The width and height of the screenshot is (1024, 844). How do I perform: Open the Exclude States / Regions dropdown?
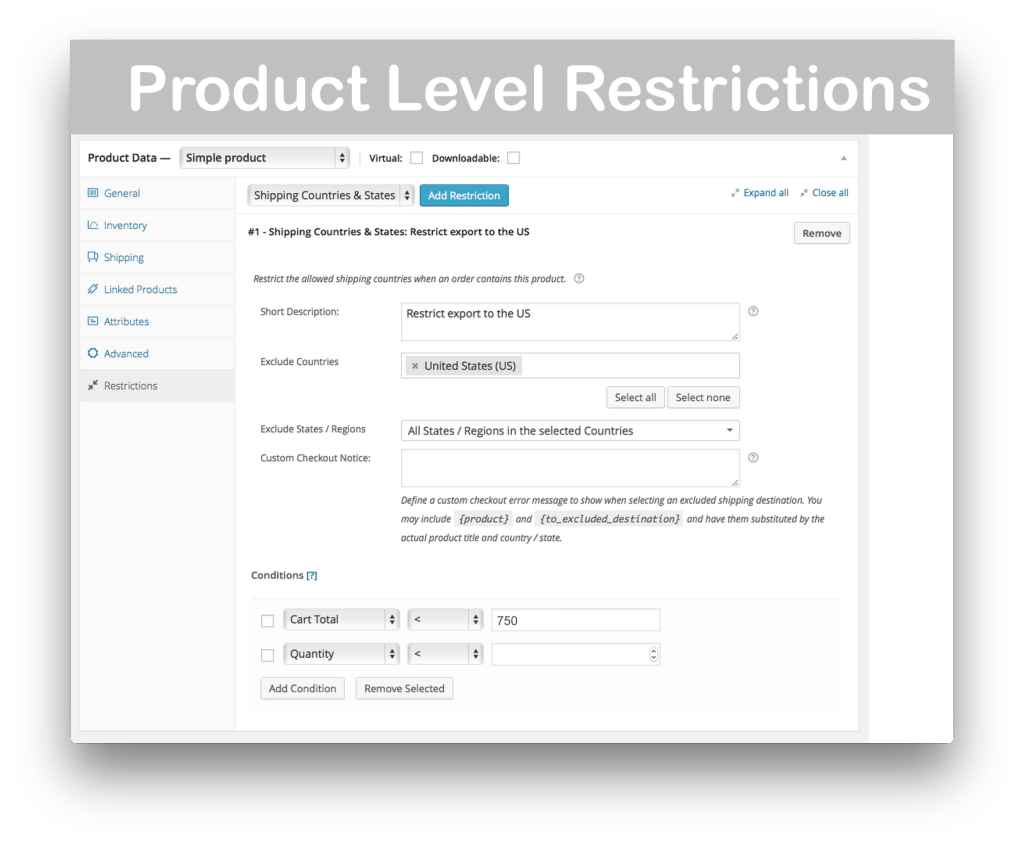click(x=570, y=430)
